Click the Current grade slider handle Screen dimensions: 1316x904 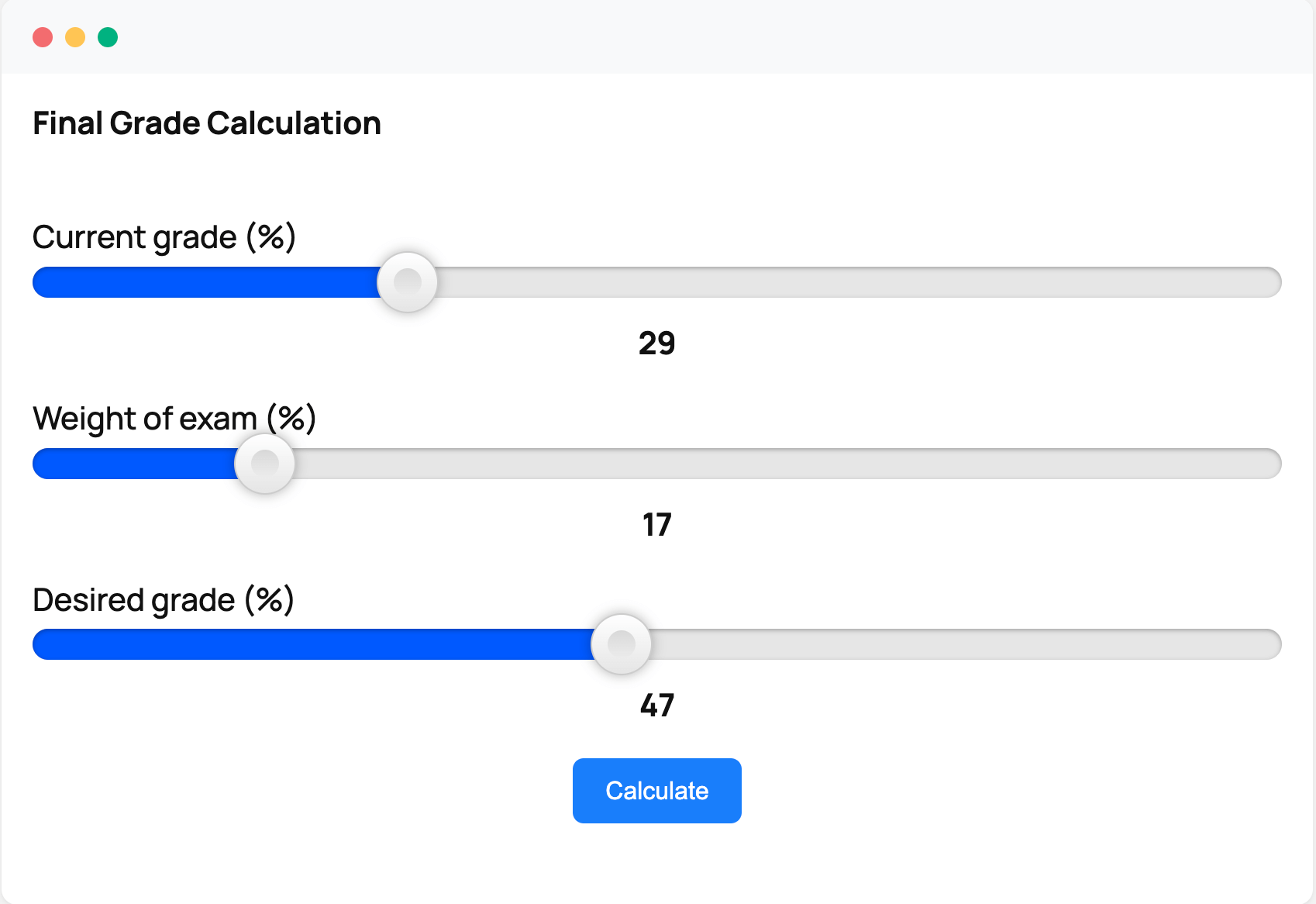(x=407, y=282)
